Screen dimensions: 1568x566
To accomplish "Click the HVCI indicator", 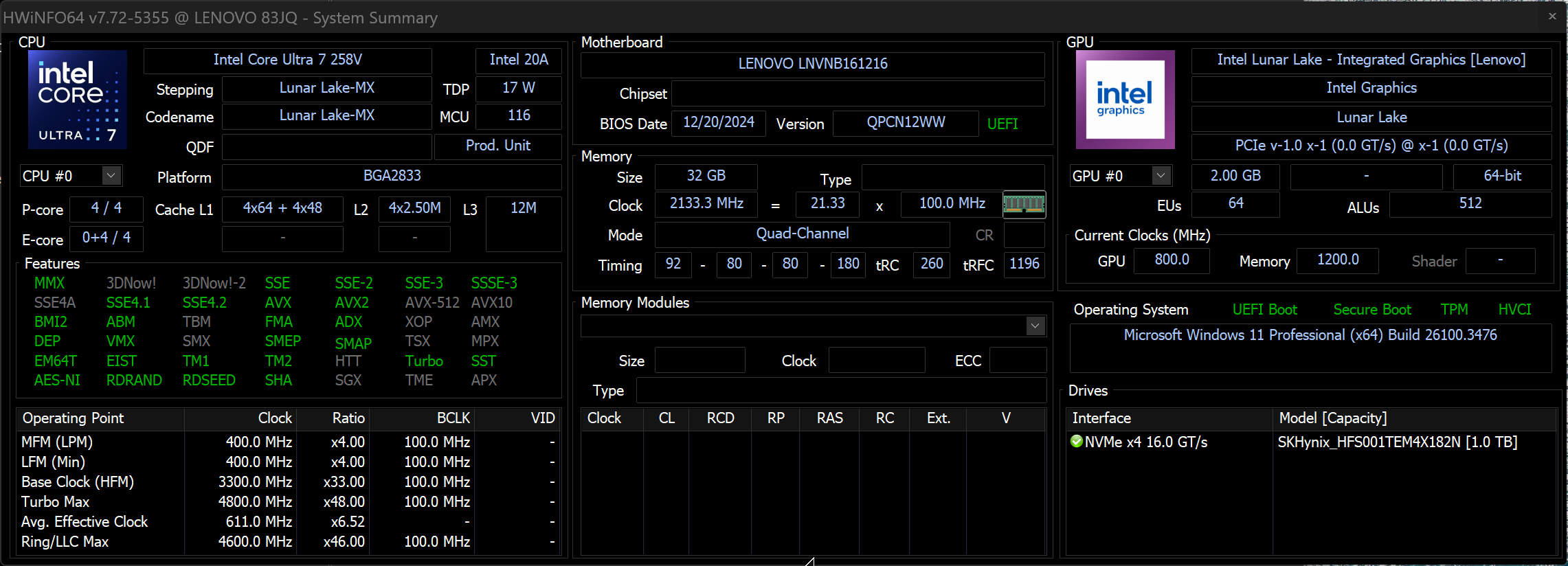I will pos(1514,310).
